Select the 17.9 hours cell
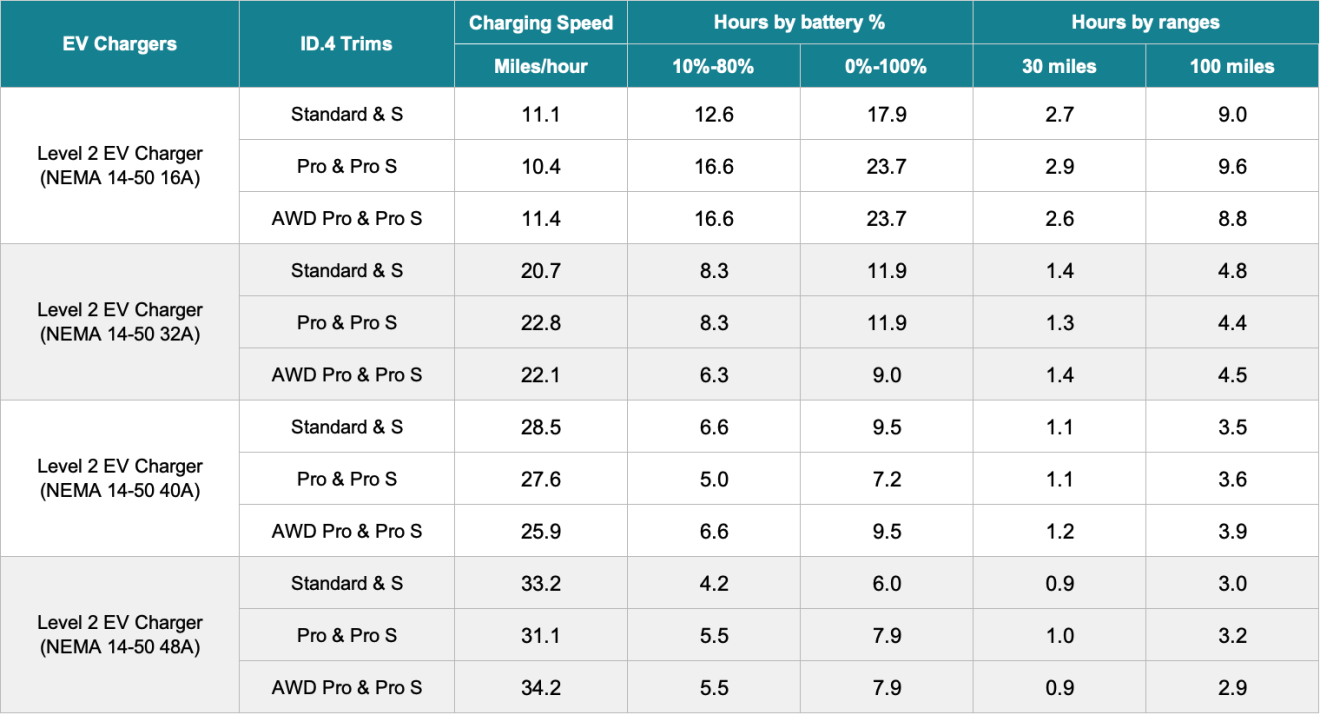The width and height of the screenshot is (1320, 715). (886, 115)
